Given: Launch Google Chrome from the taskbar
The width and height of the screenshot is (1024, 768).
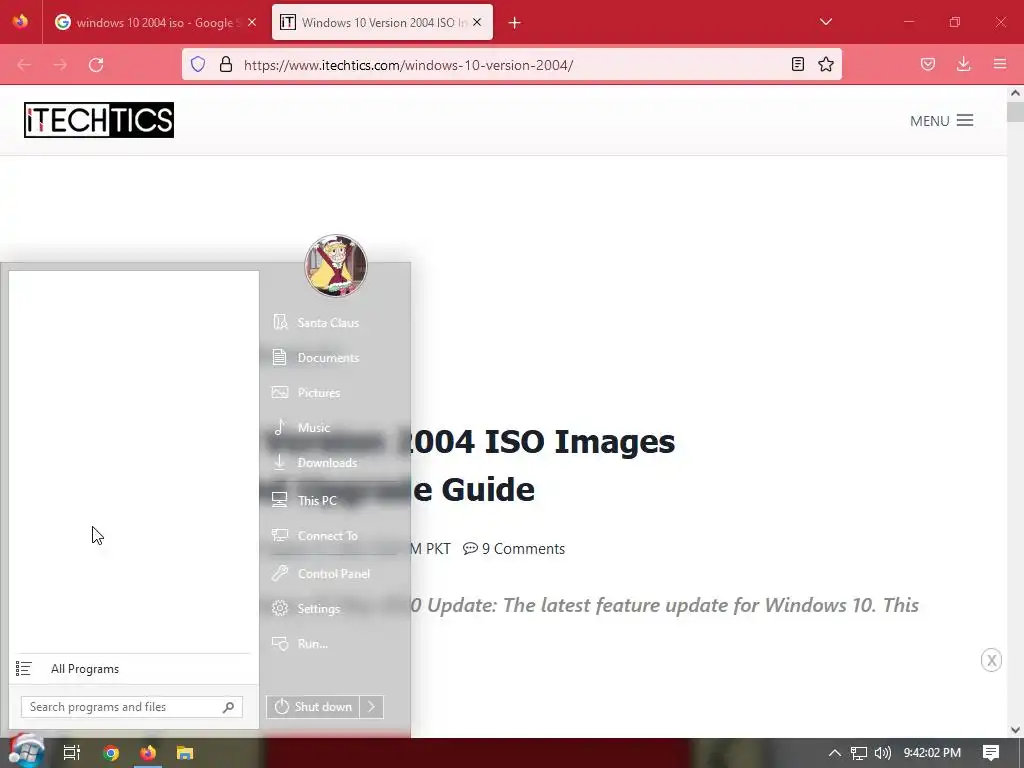Looking at the screenshot, I should [x=111, y=753].
